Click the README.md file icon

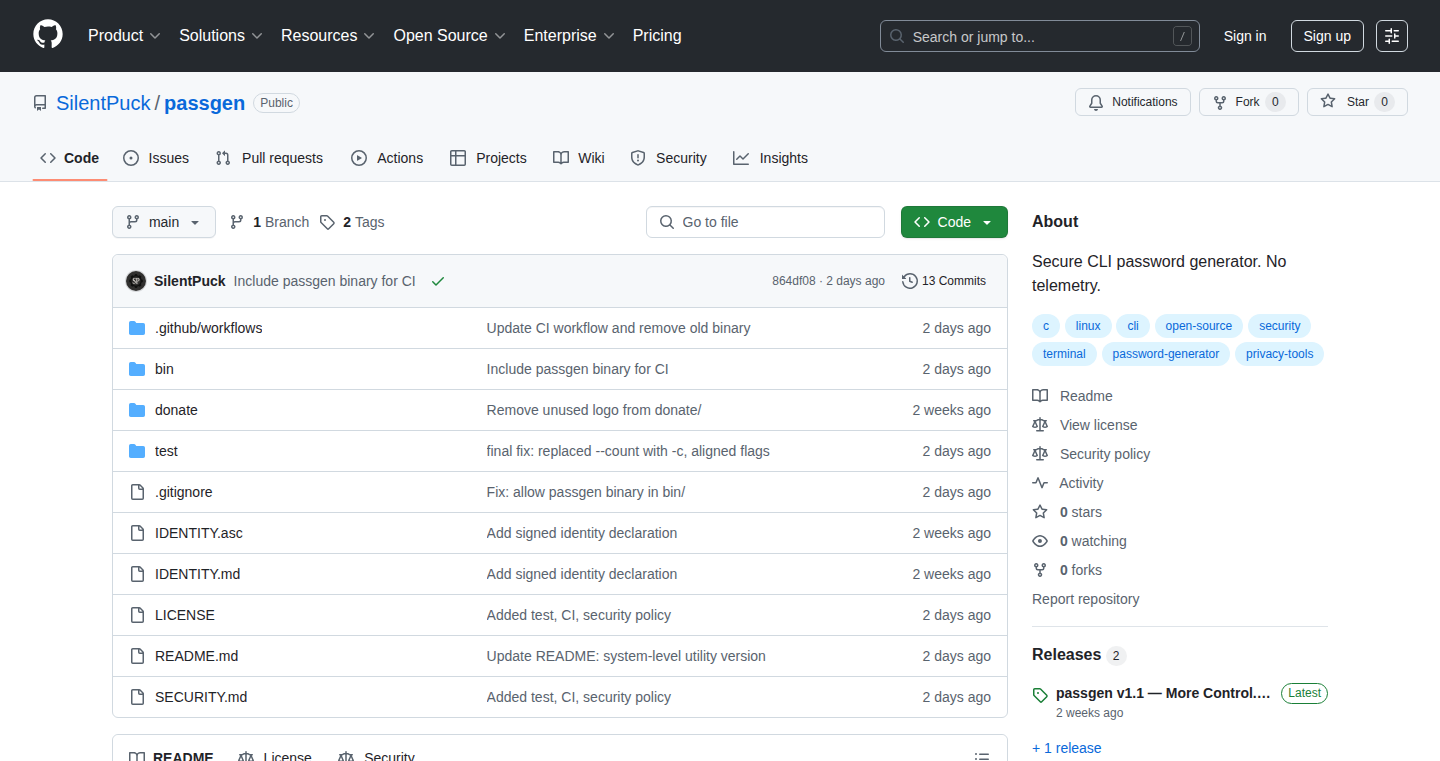[137, 656]
